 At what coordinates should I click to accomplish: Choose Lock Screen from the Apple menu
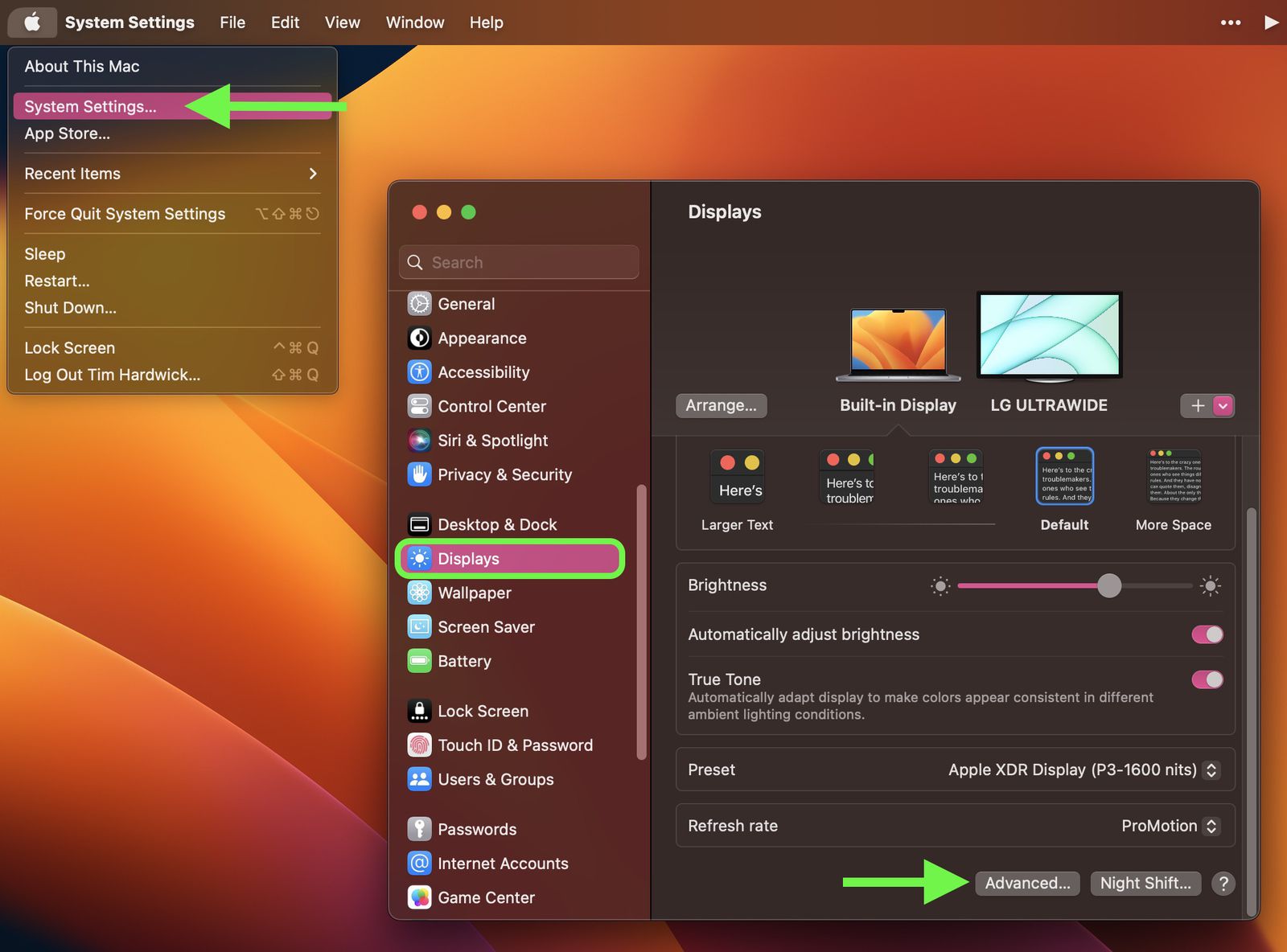(x=70, y=348)
